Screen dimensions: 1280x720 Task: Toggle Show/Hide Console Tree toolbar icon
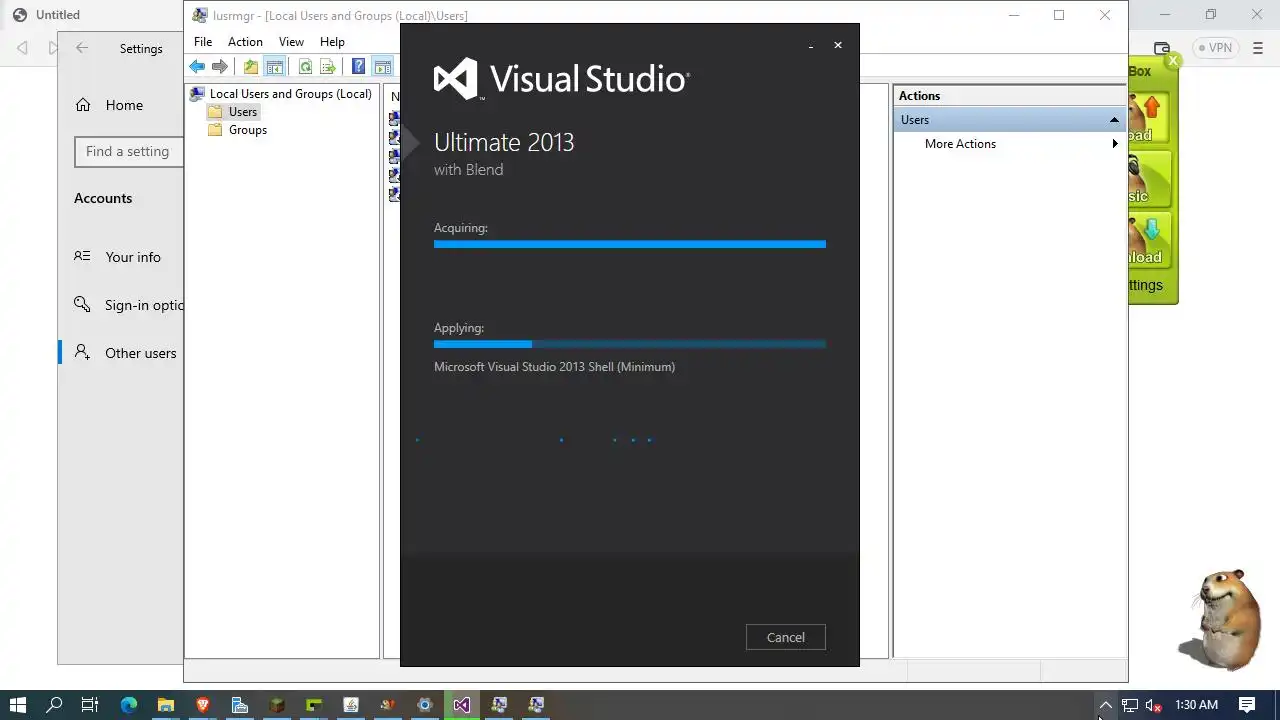[x=274, y=67]
